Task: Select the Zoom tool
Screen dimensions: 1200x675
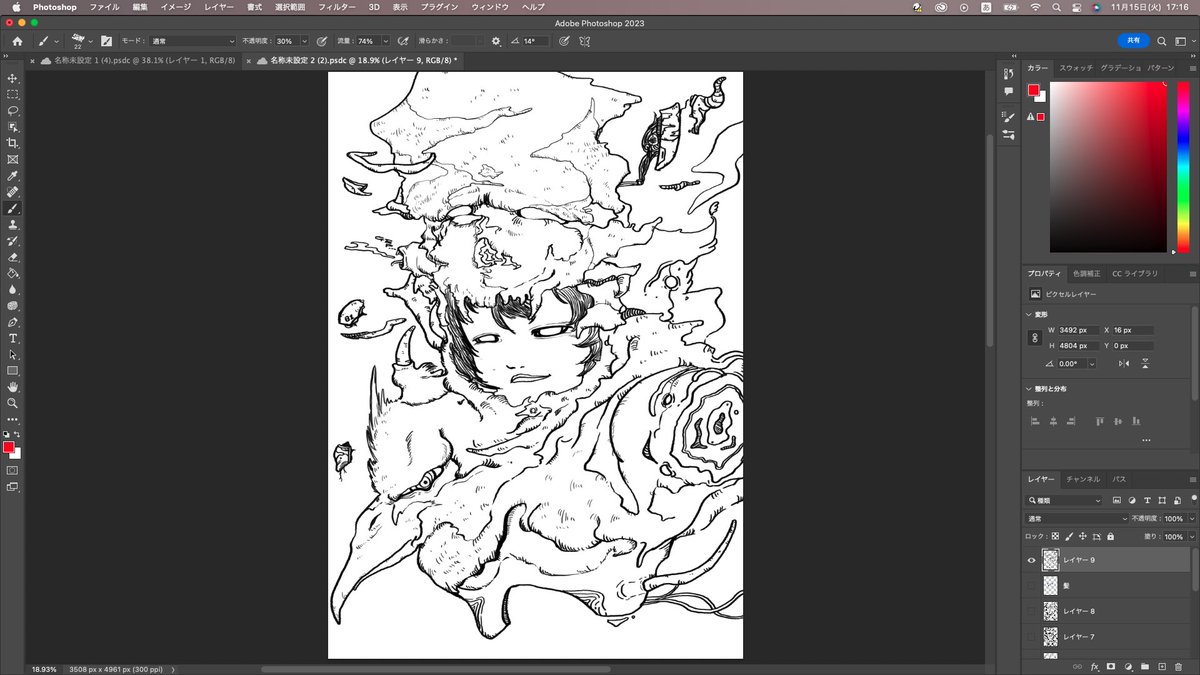Action: pyautogui.click(x=13, y=403)
